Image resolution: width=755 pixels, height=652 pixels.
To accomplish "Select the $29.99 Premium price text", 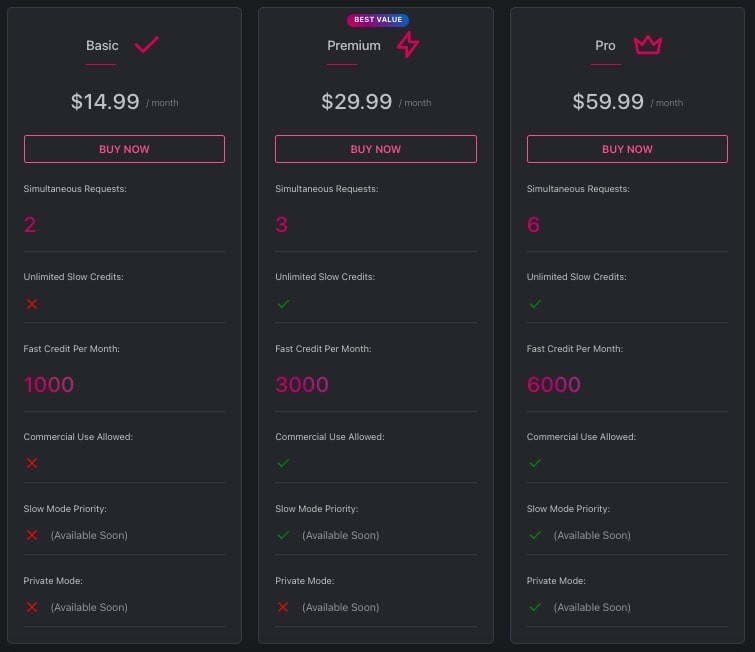I will tap(357, 102).
